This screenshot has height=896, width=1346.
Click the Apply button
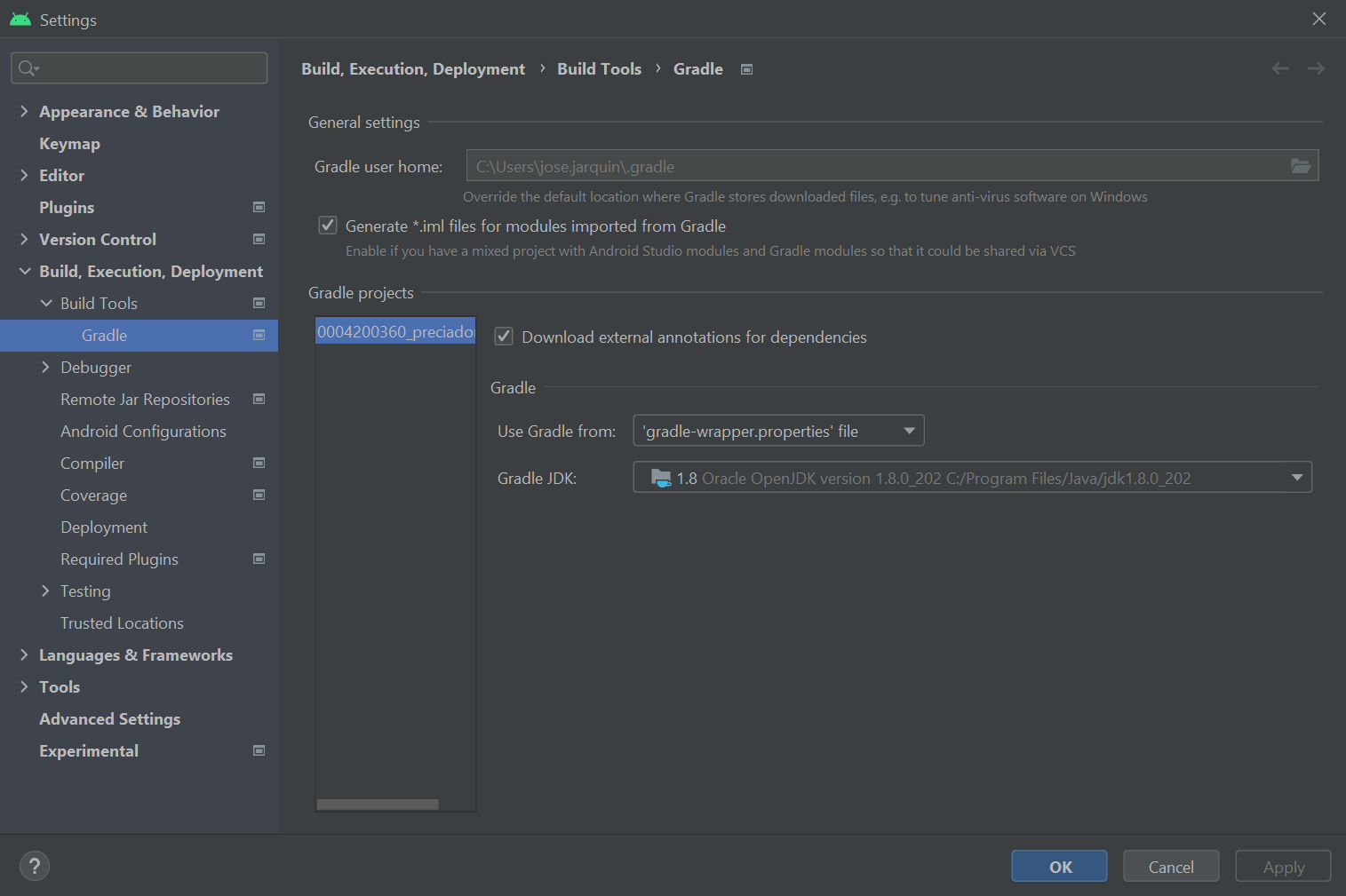(1283, 866)
